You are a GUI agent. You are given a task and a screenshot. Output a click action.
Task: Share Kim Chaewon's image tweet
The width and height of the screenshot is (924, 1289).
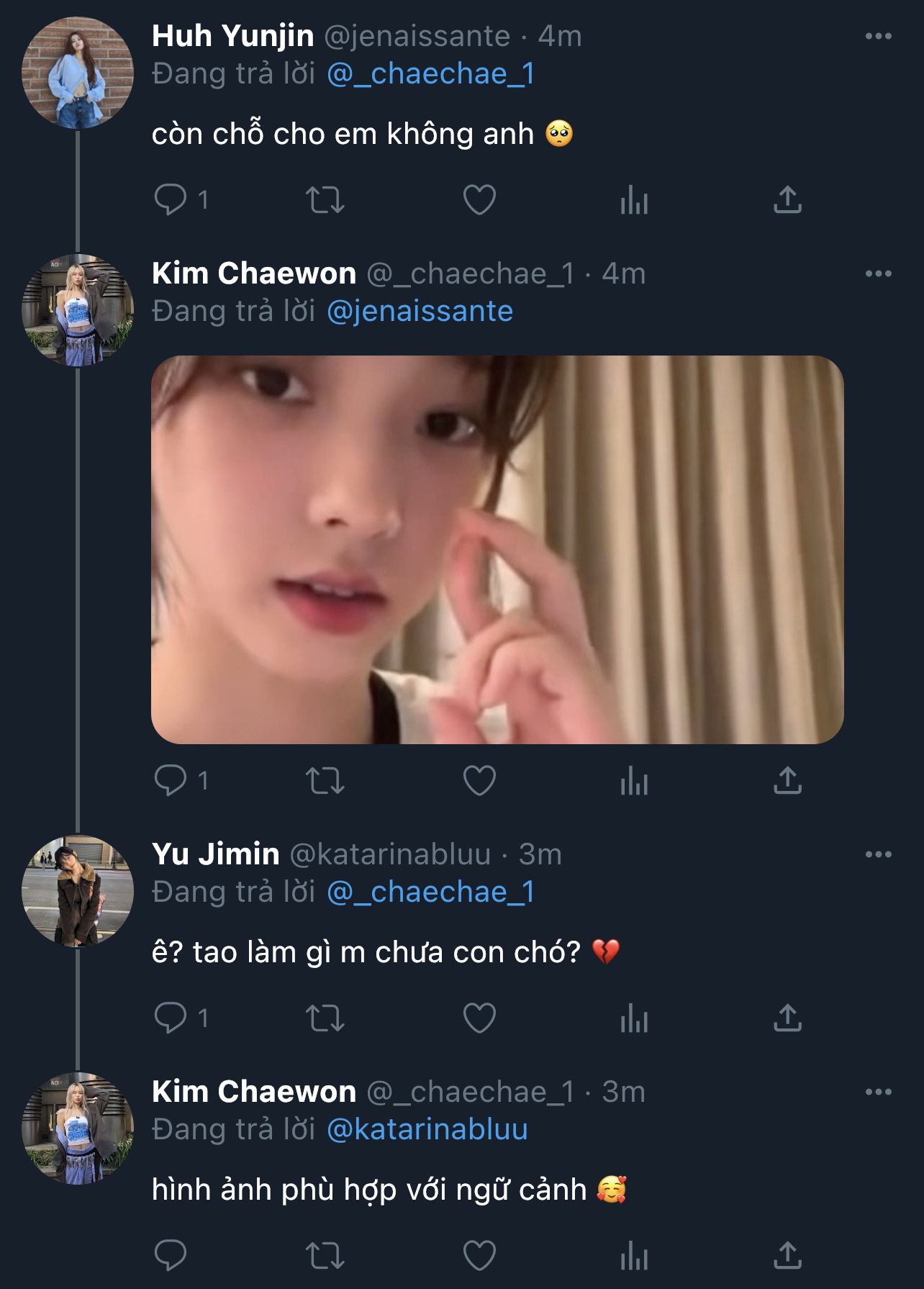coord(787,781)
